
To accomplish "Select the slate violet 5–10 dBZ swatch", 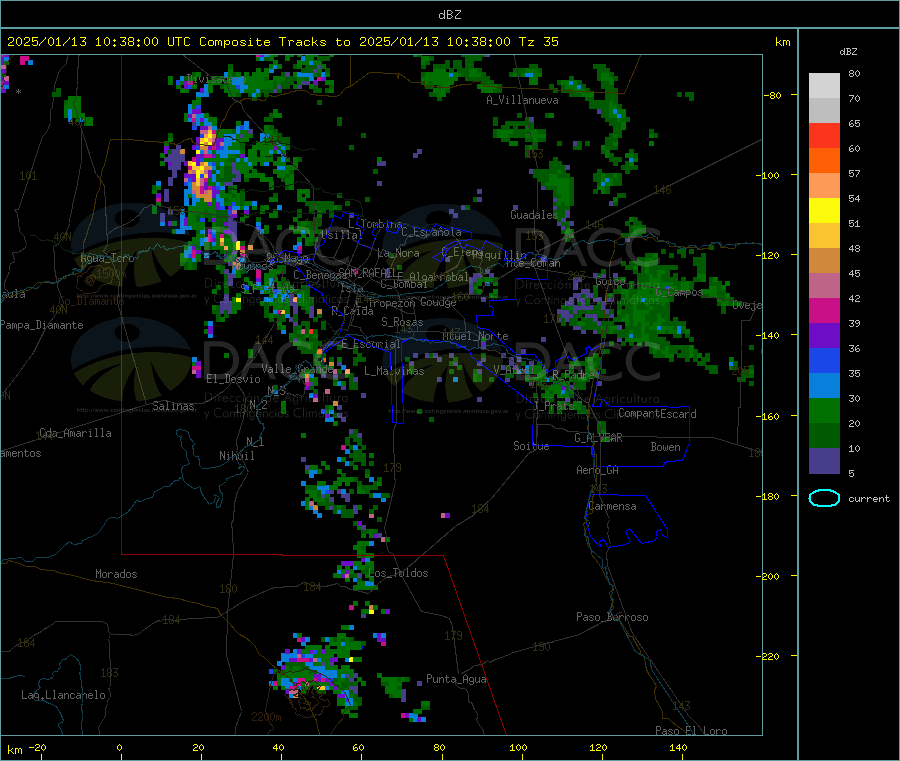I will click(x=824, y=461).
